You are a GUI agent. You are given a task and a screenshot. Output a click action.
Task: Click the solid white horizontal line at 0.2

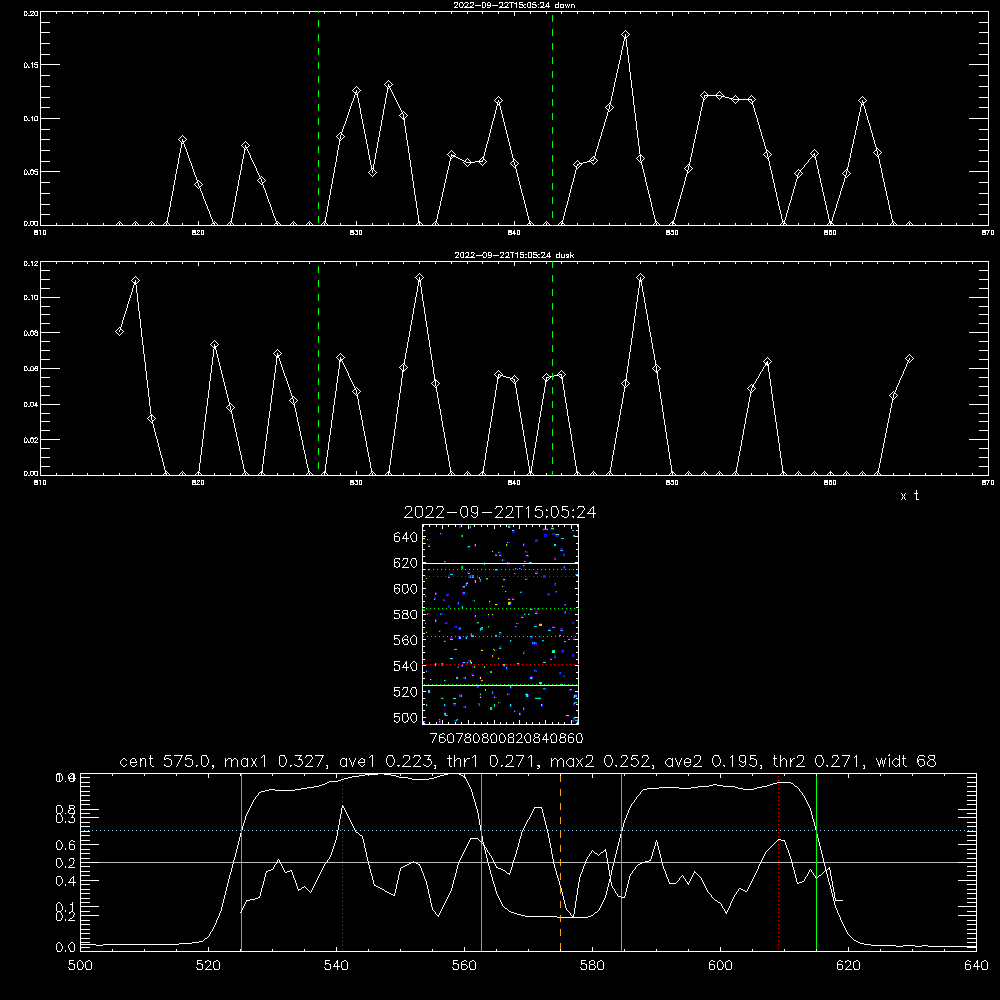528,862
